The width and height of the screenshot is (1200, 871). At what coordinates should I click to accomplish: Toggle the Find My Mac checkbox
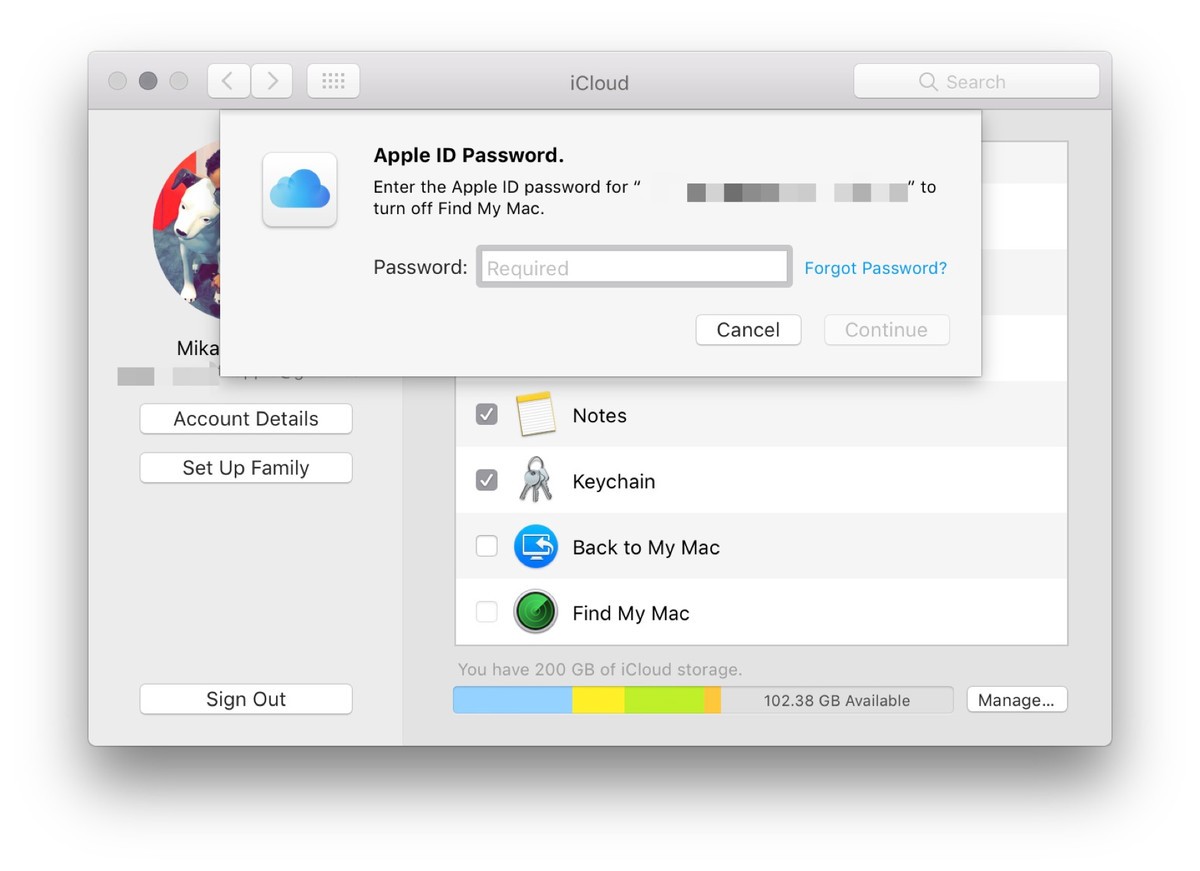click(486, 613)
